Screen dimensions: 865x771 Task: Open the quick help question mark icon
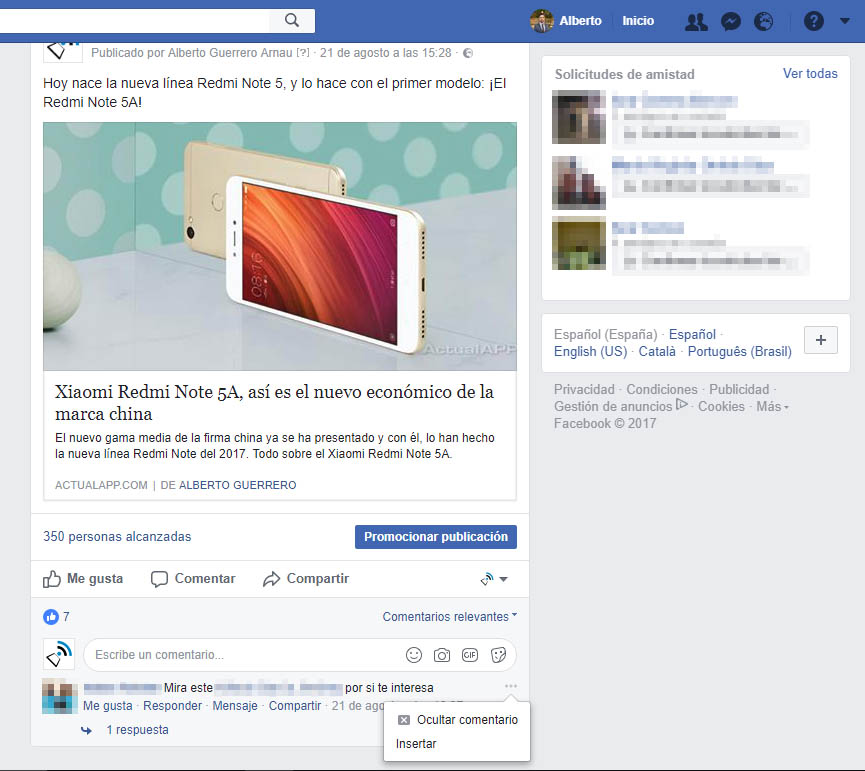click(814, 22)
